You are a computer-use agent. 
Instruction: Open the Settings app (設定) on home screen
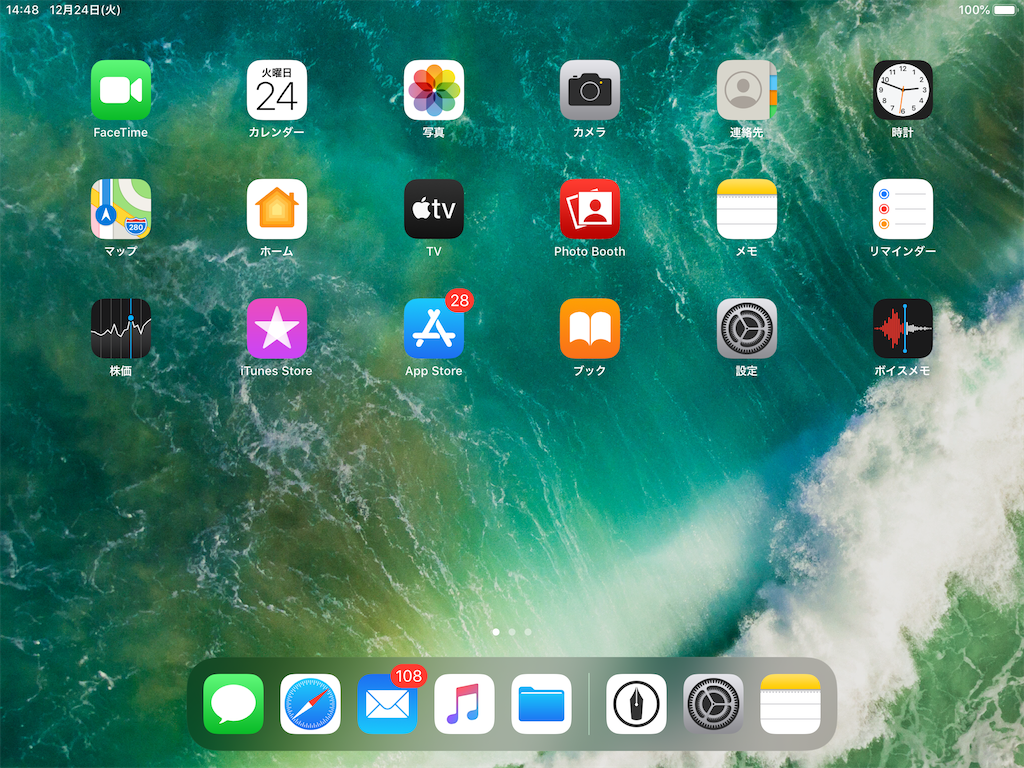pos(746,328)
